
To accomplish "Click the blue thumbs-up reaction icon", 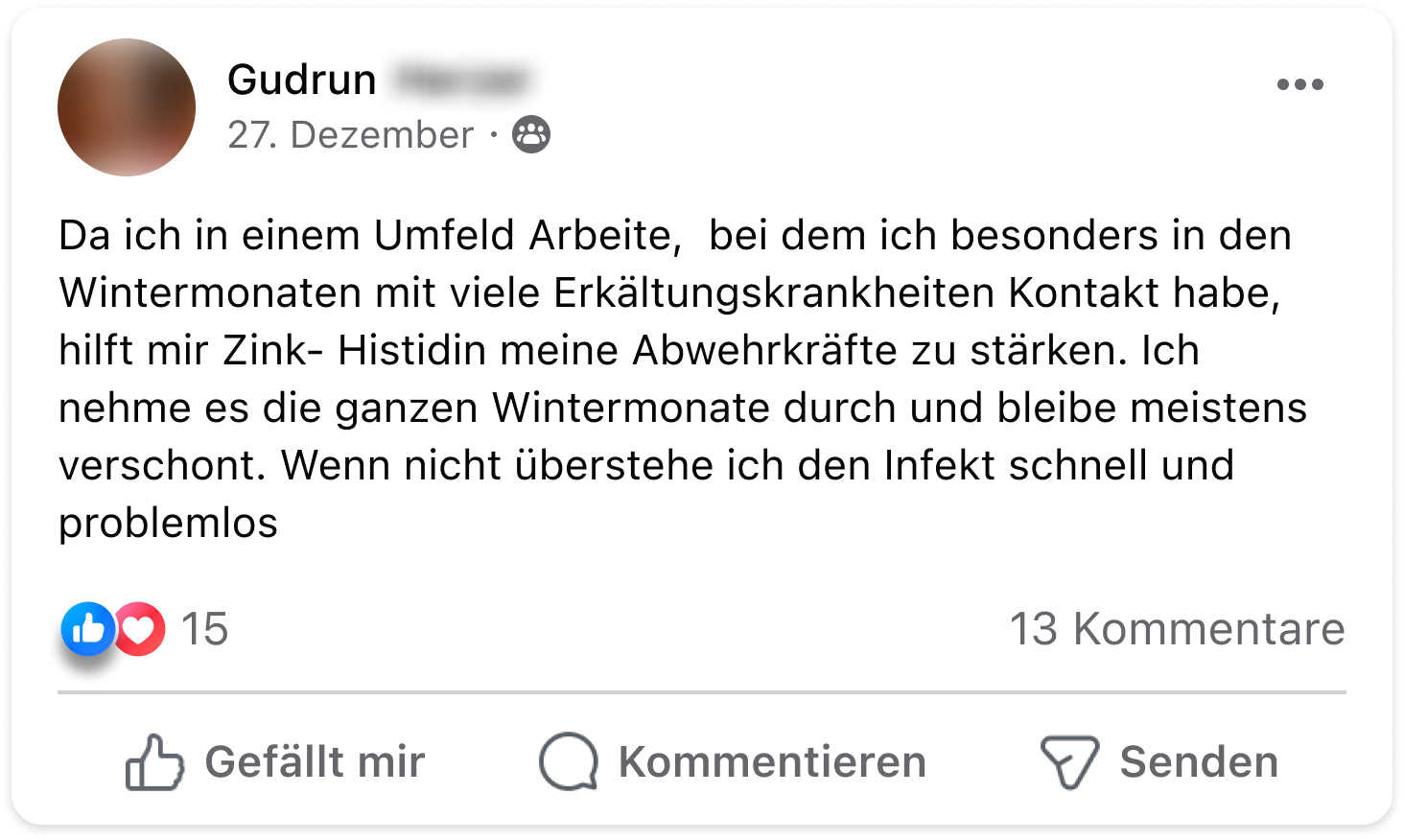I will tap(87, 629).
